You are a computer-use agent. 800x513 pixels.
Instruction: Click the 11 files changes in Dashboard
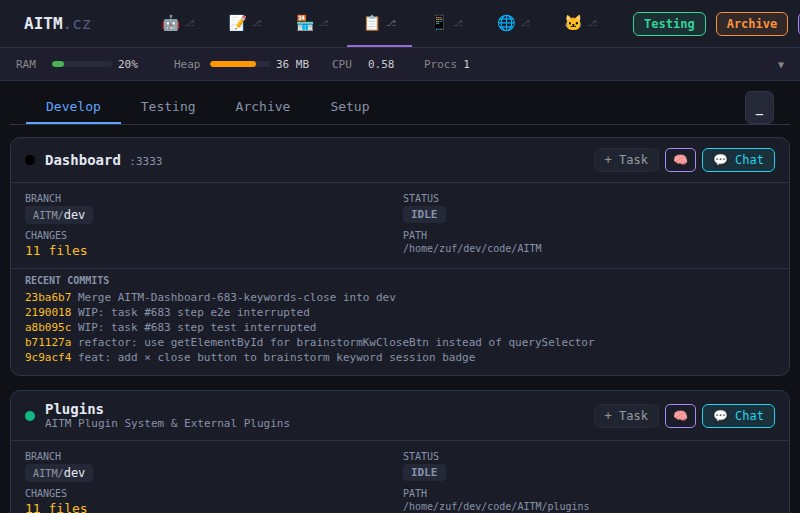tap(56, 251)
